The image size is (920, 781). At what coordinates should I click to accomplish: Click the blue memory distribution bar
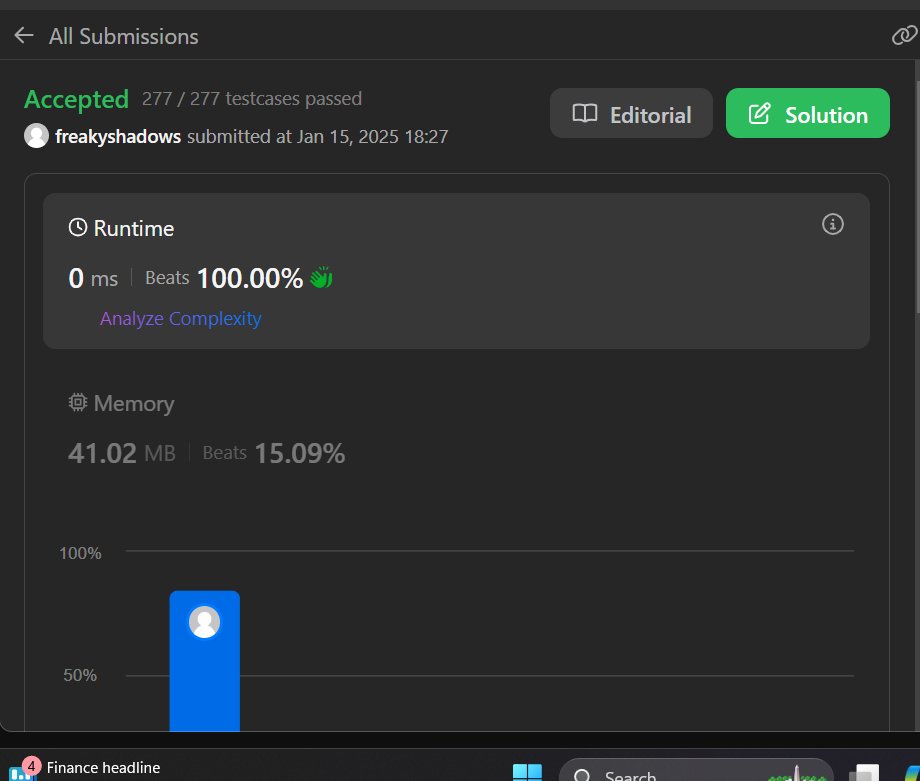click(x=205, y=661)
